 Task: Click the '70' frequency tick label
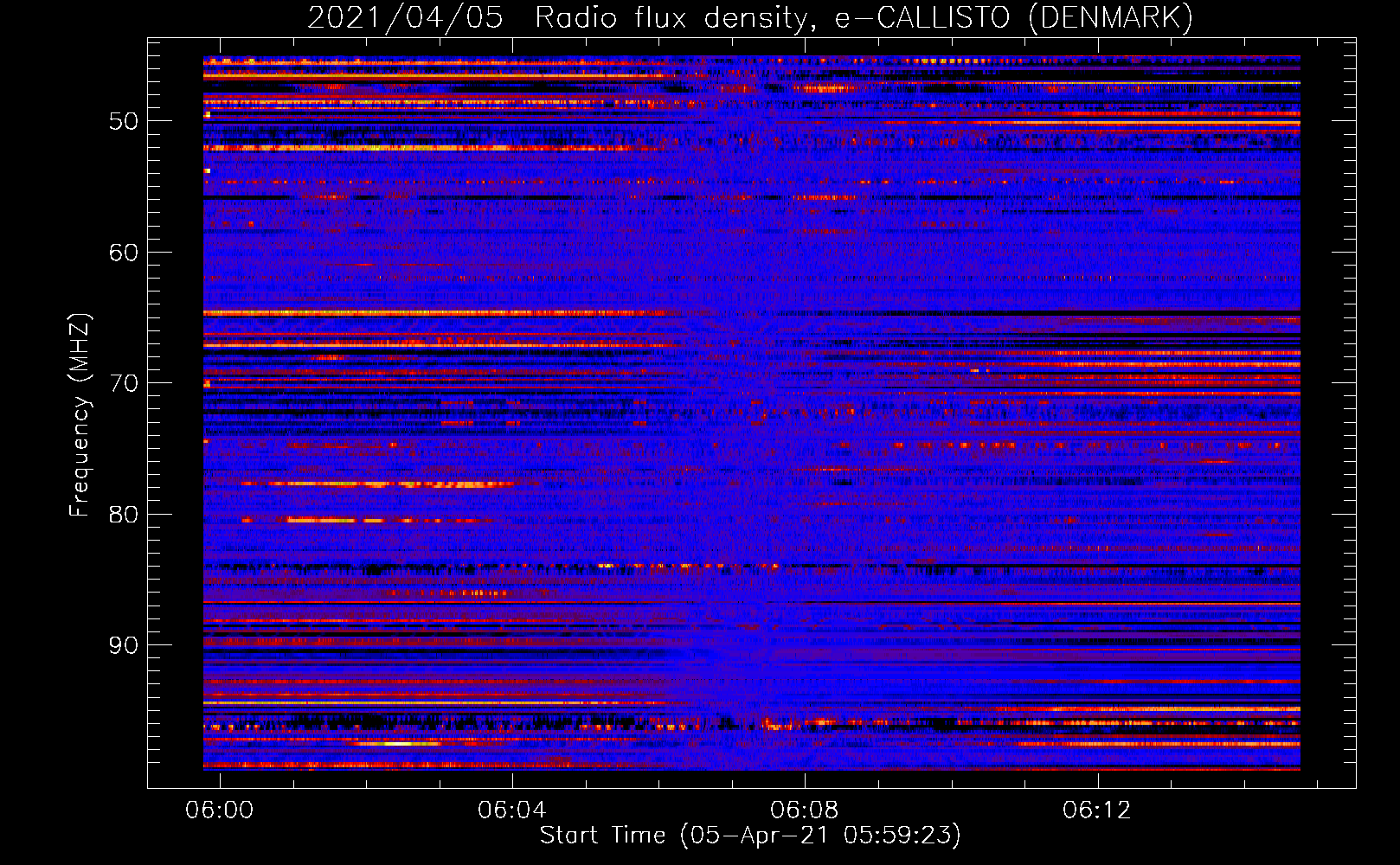pyautogui.click(x=124, y=383)
